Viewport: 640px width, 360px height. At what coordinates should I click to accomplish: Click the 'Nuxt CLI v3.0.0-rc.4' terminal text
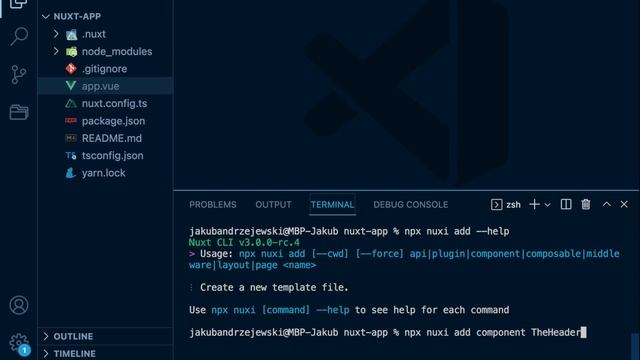pyautogui.click(x=244, y=242)
